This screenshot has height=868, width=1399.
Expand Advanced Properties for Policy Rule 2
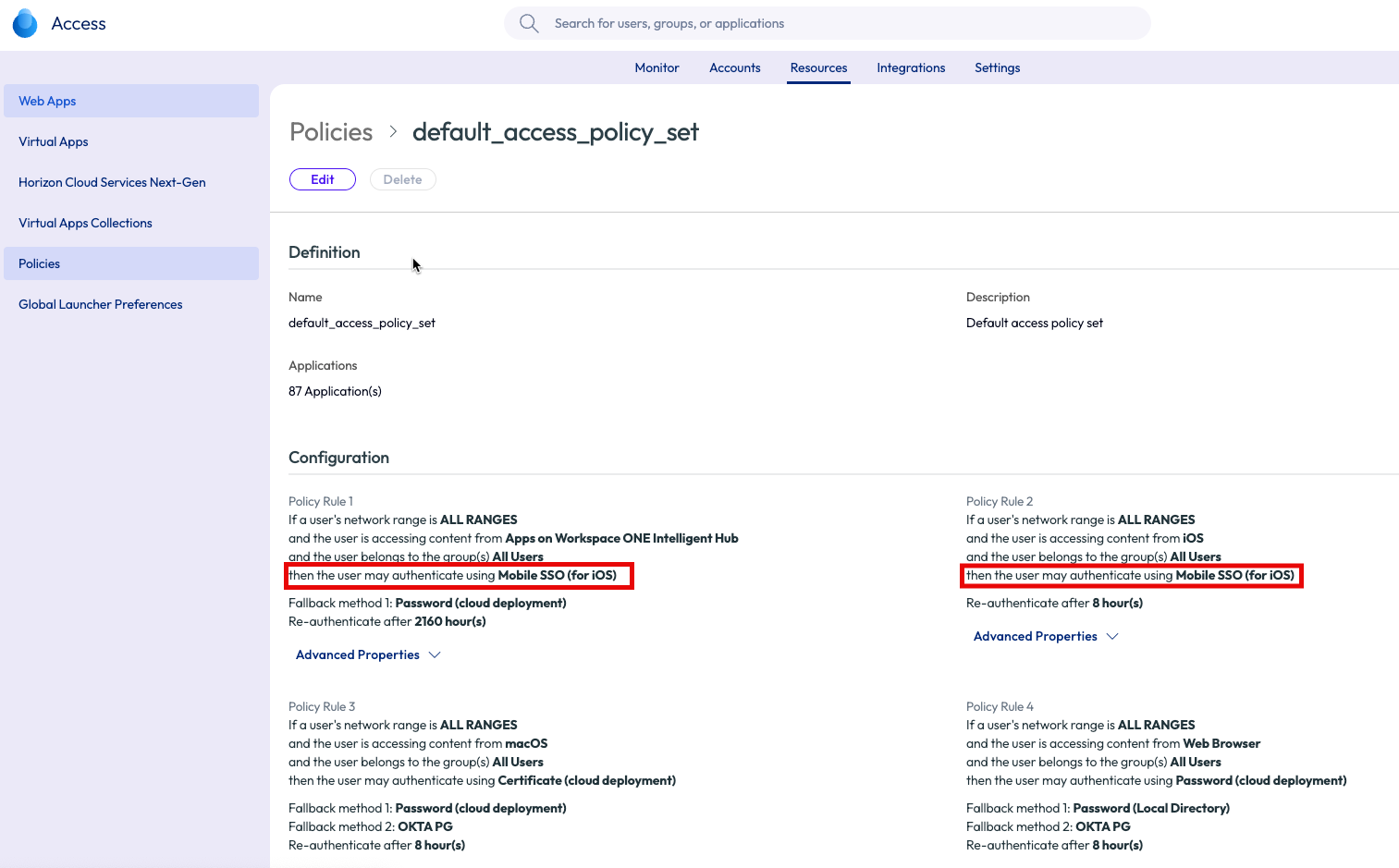pyautogui.click(x=1045, y=636)
